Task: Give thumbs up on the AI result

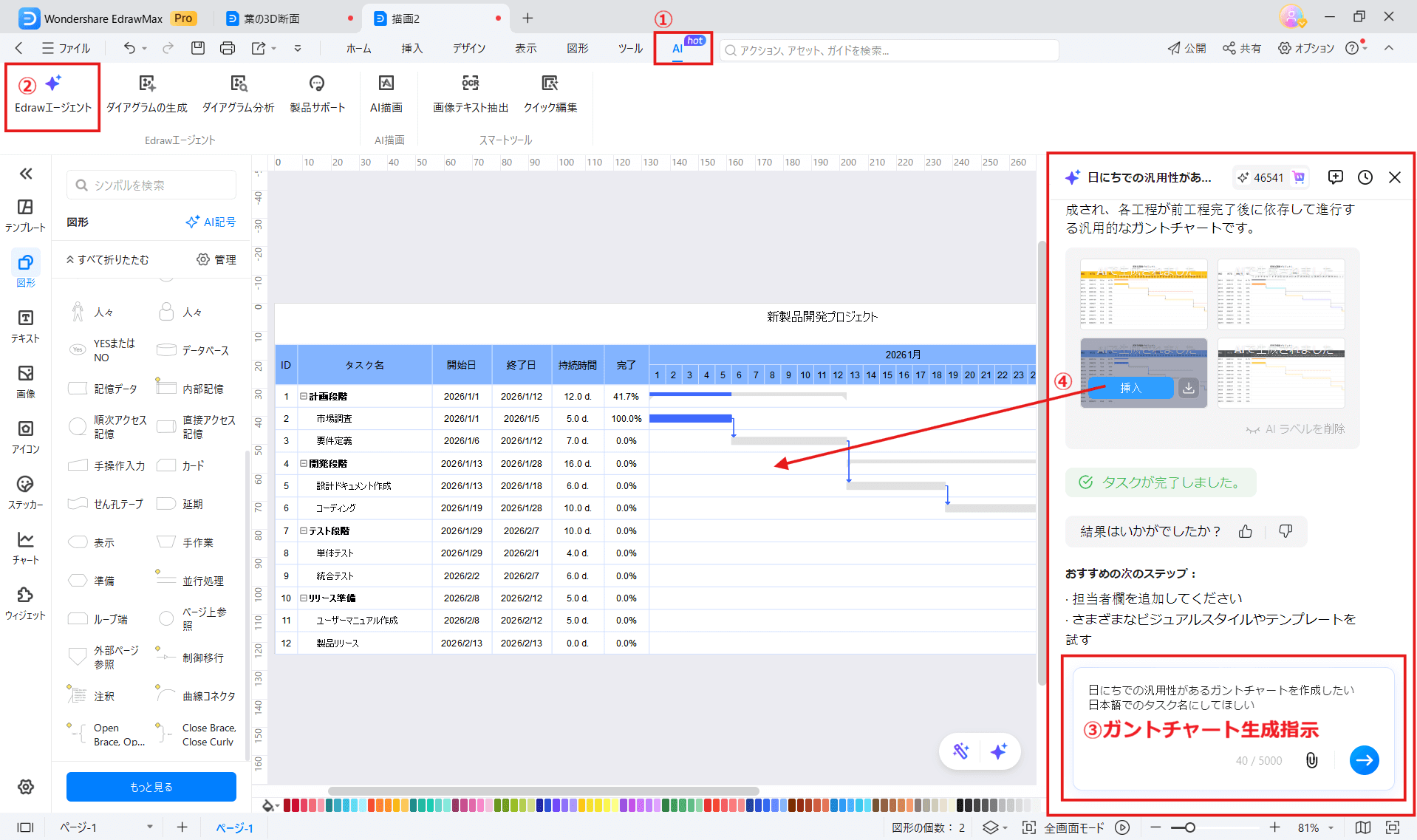Action: 1245,531
